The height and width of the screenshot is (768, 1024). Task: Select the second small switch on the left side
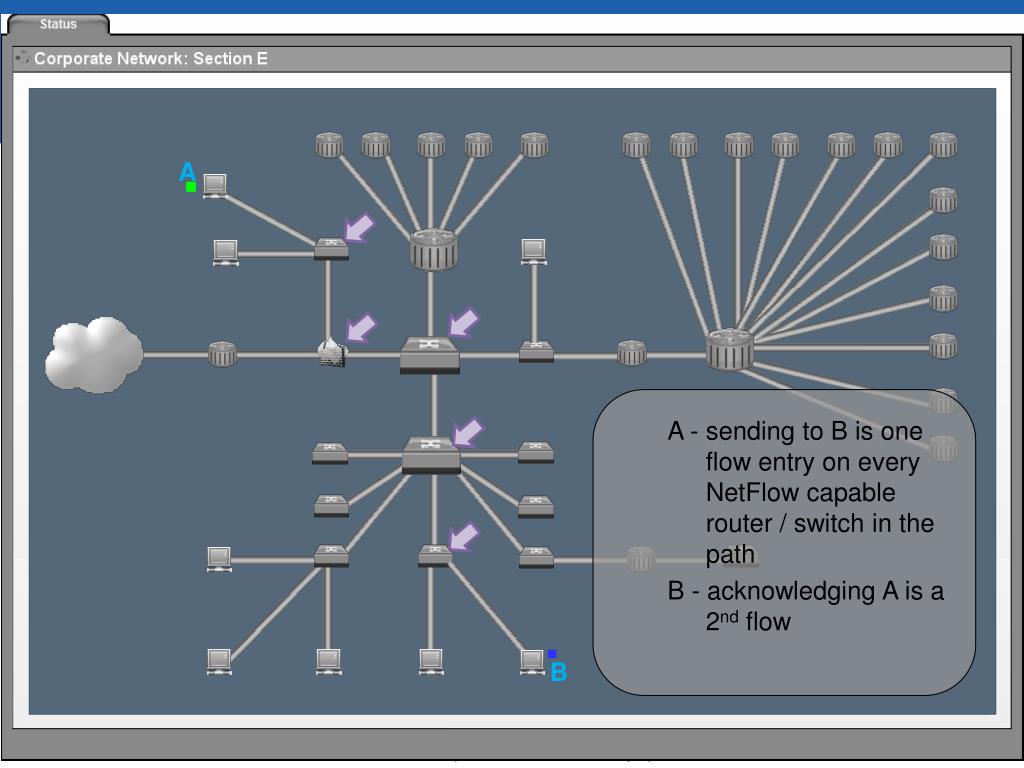(x=331, y=506)
